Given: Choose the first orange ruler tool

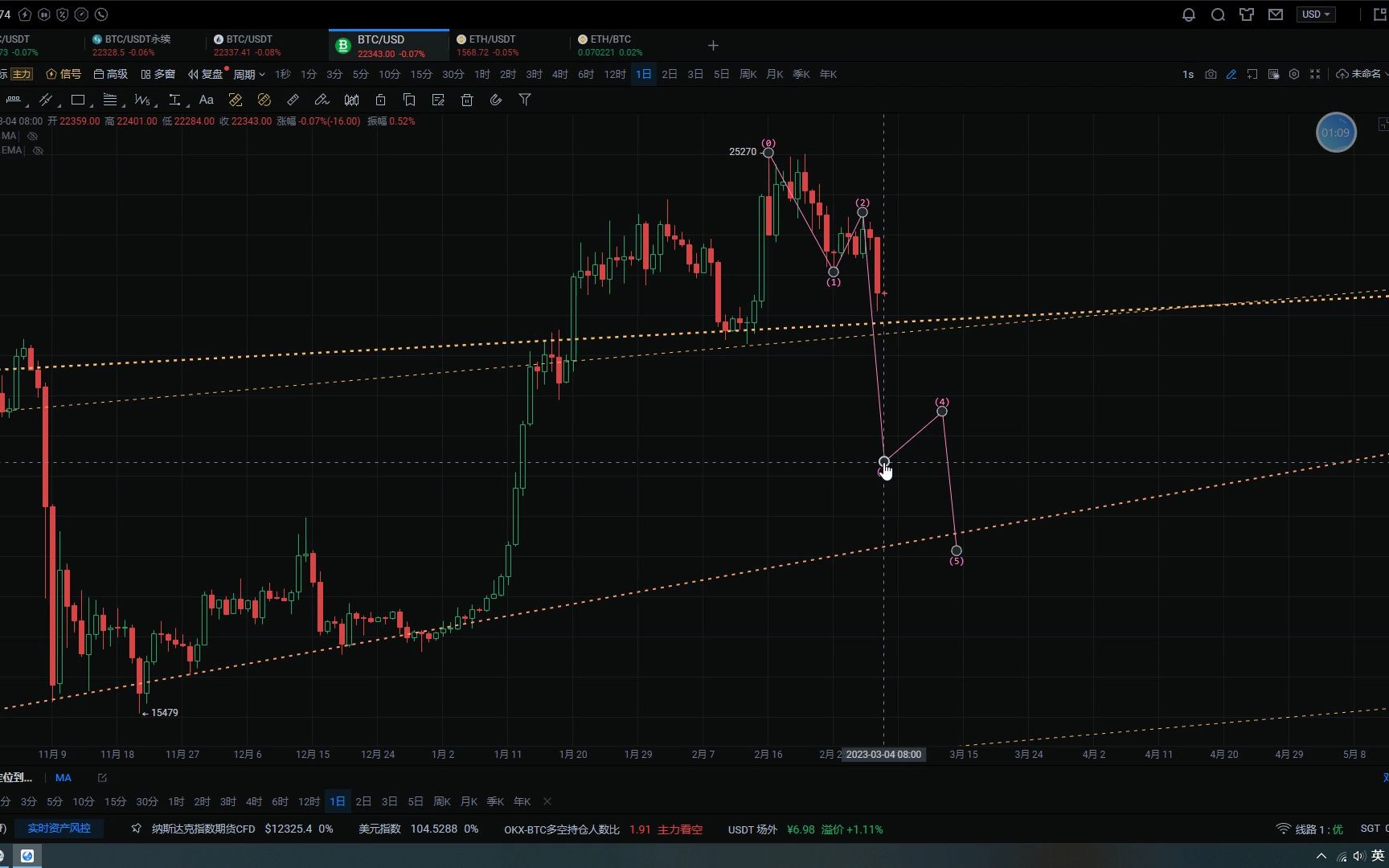Looking at the screenshot, I should 236,100.
